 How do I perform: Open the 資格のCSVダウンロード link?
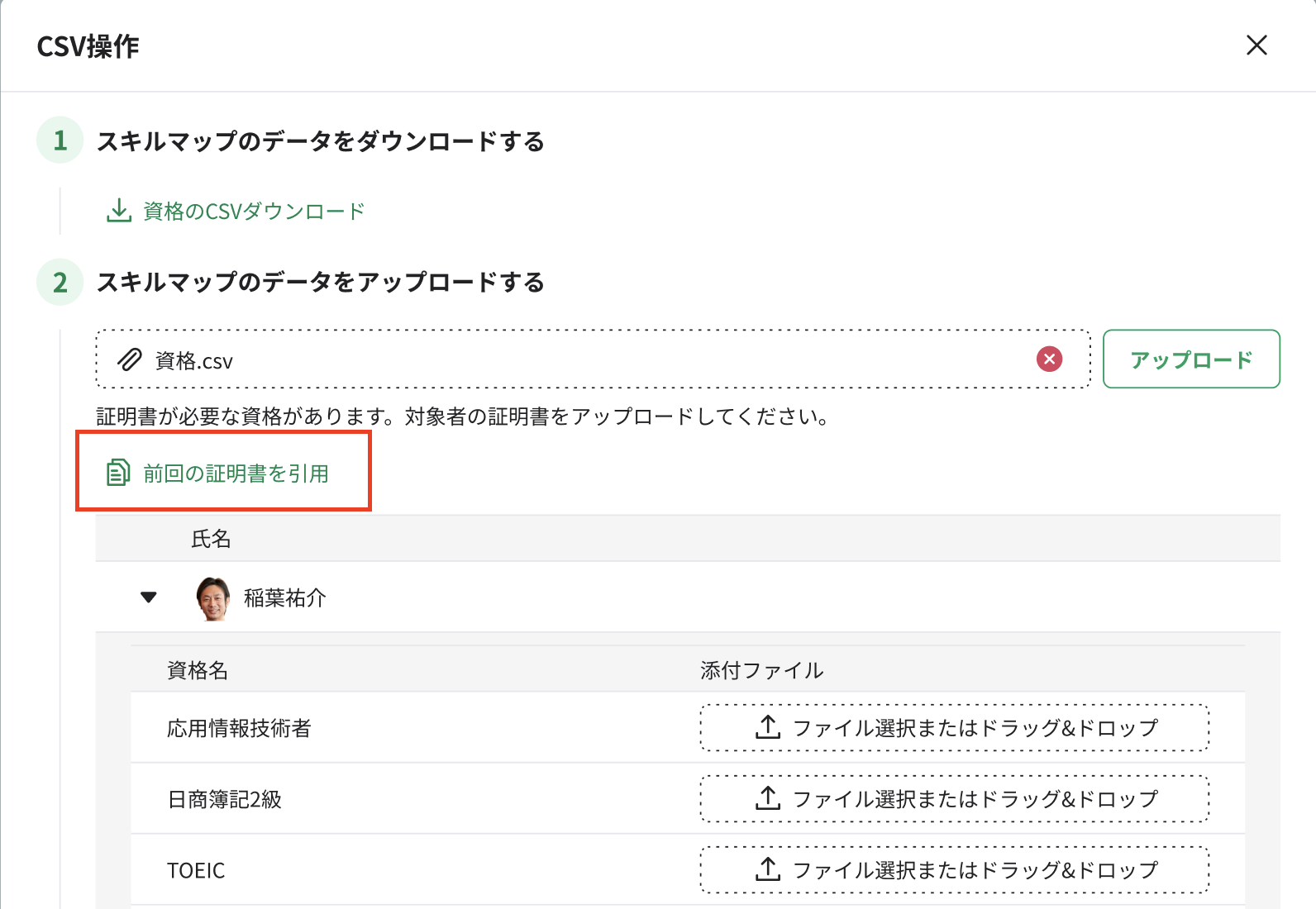coord(254,212)
